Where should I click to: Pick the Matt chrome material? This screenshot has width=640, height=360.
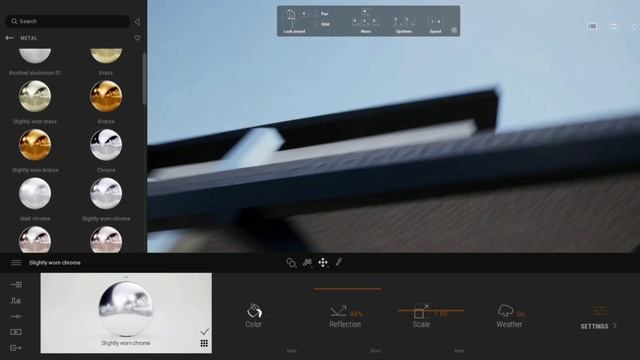(x=35, y=193)
